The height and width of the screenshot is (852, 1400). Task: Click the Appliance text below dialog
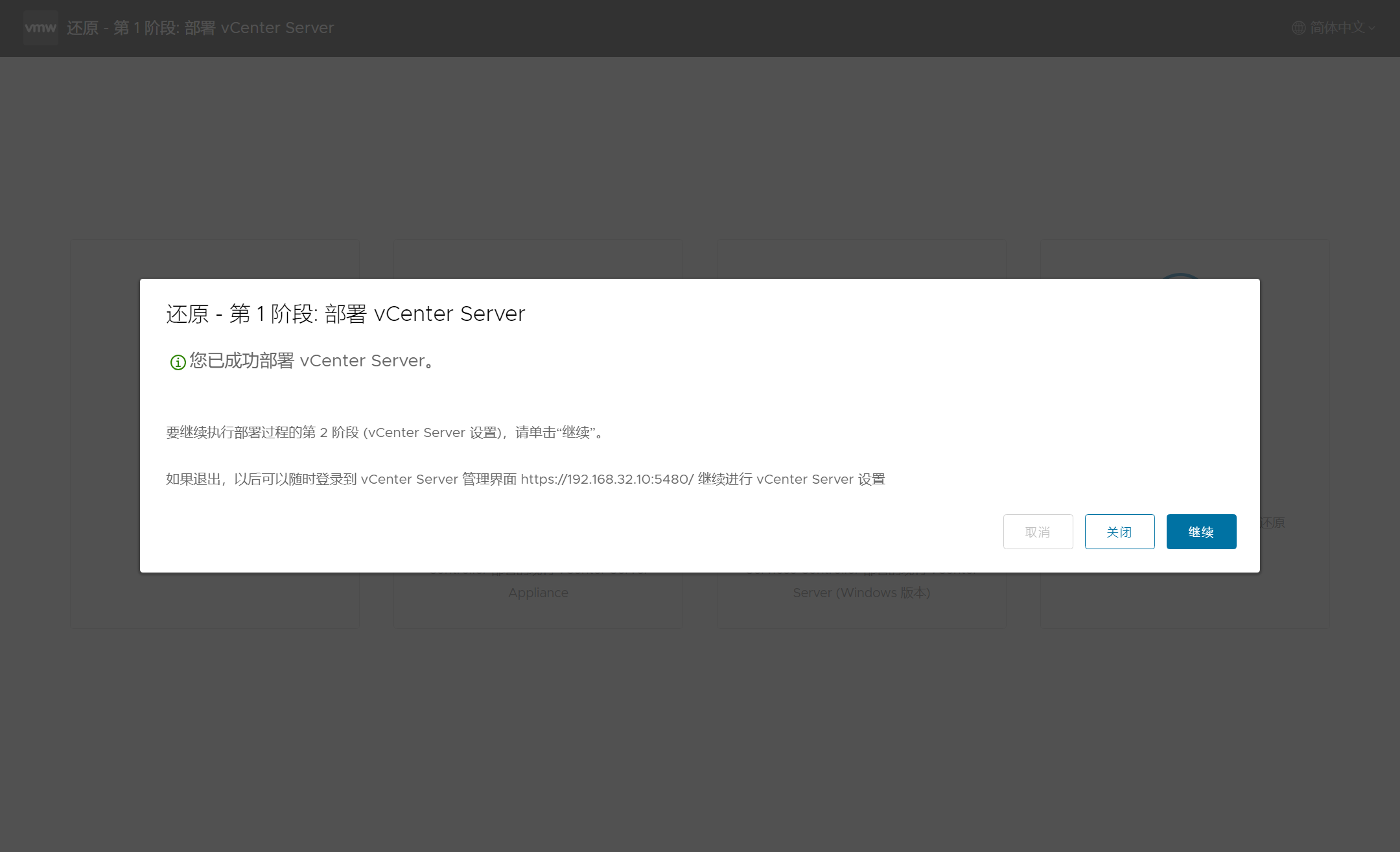click(x=538, y=593)
